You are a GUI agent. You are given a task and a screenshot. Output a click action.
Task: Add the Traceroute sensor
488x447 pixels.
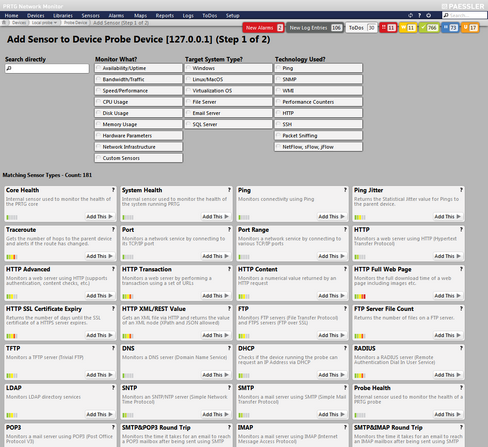[x=99, y=256]
